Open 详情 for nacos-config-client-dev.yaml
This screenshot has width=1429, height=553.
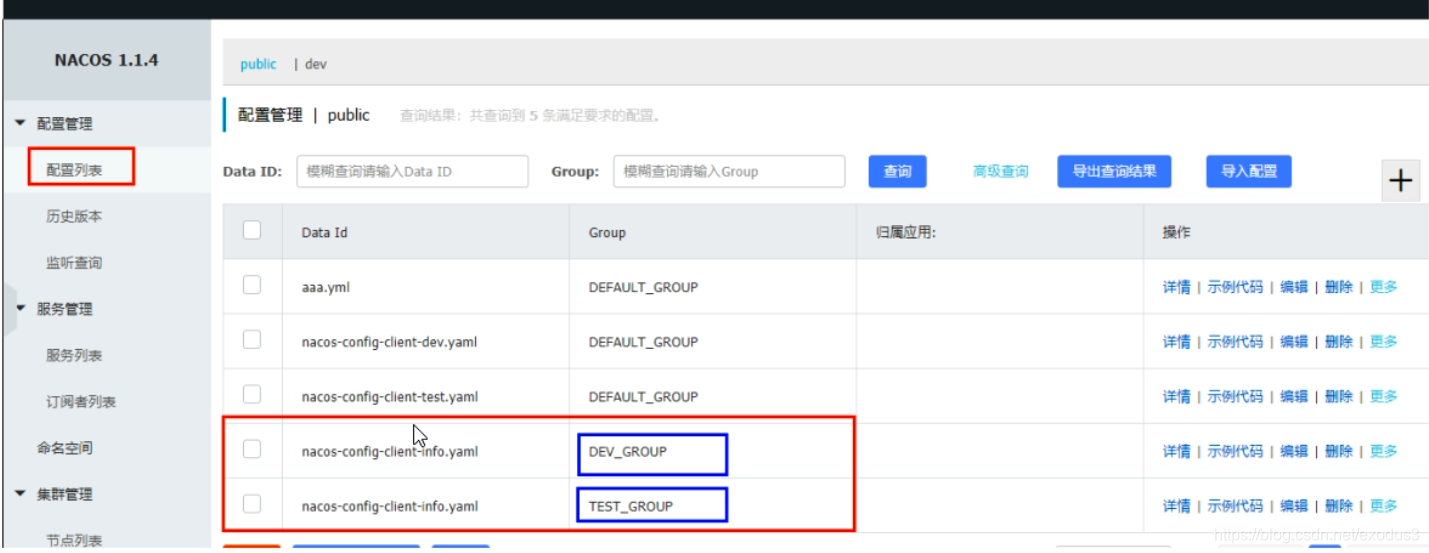point(1176,341)
